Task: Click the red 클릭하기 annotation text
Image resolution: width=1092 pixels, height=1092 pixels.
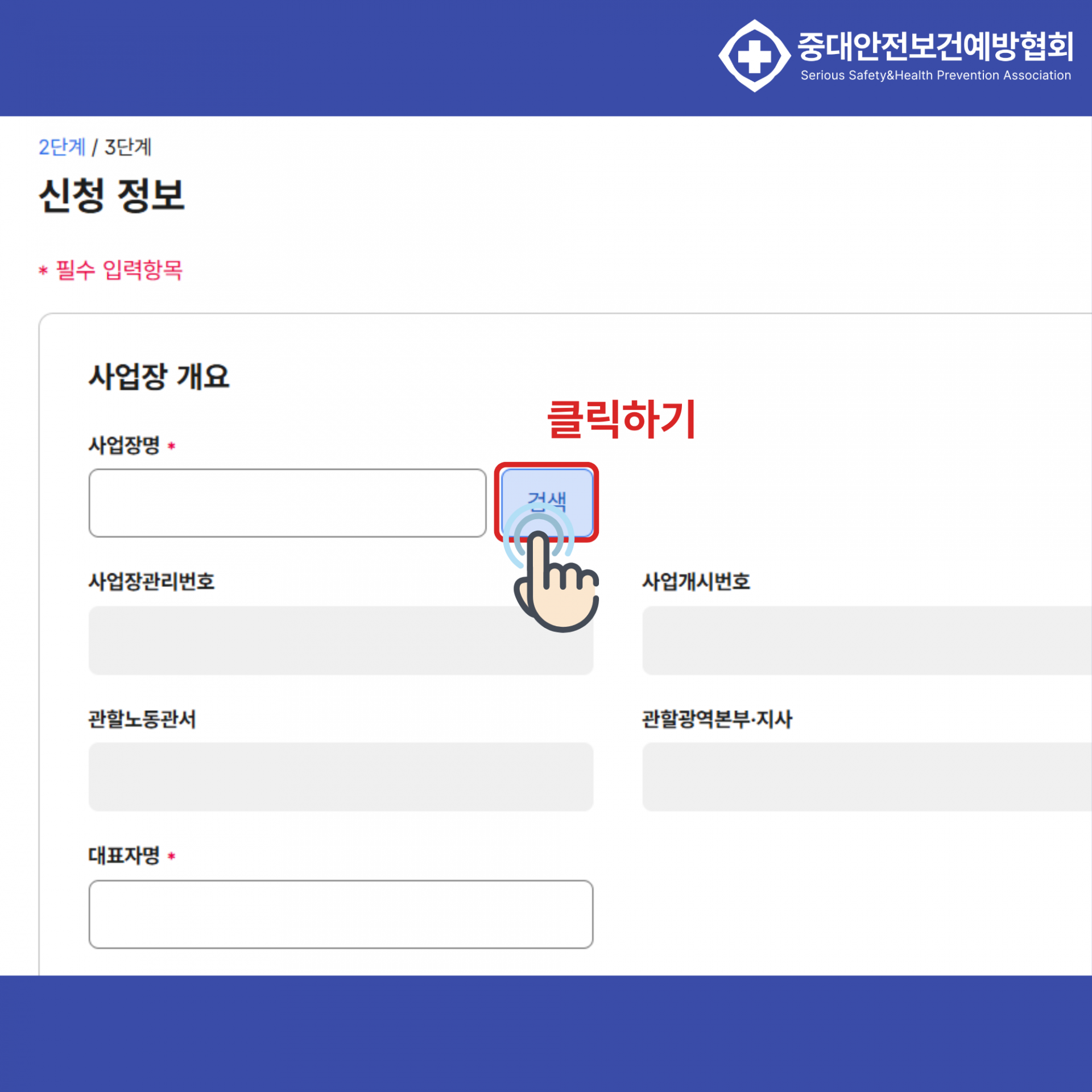Action: [x=621, y=419]
